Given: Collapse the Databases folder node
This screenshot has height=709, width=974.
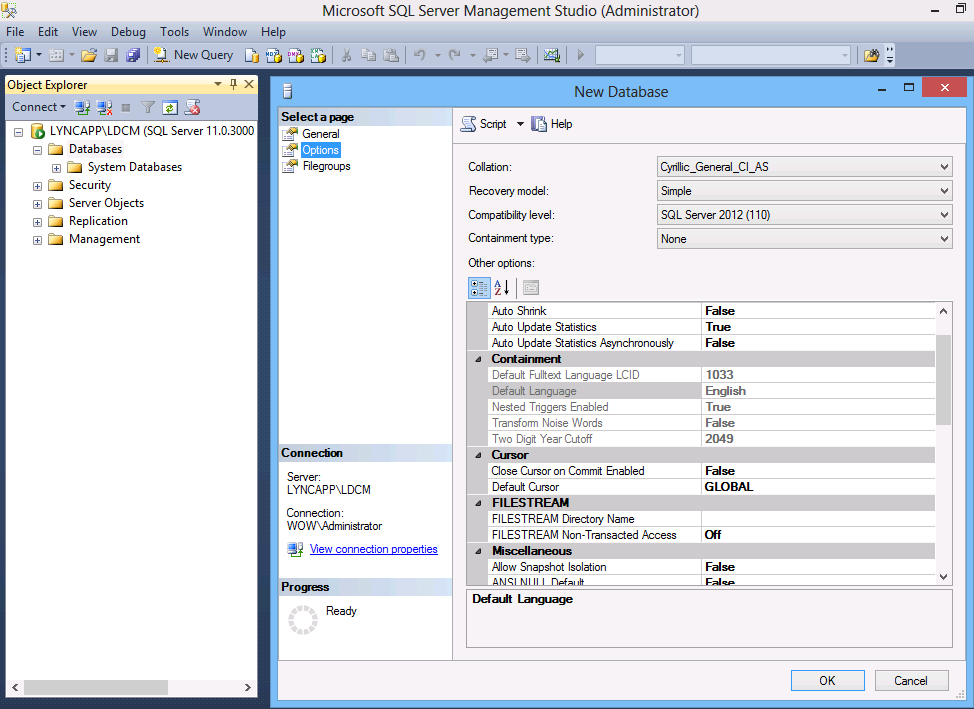Looking at the screenshot, I should (x=37, y=150).
